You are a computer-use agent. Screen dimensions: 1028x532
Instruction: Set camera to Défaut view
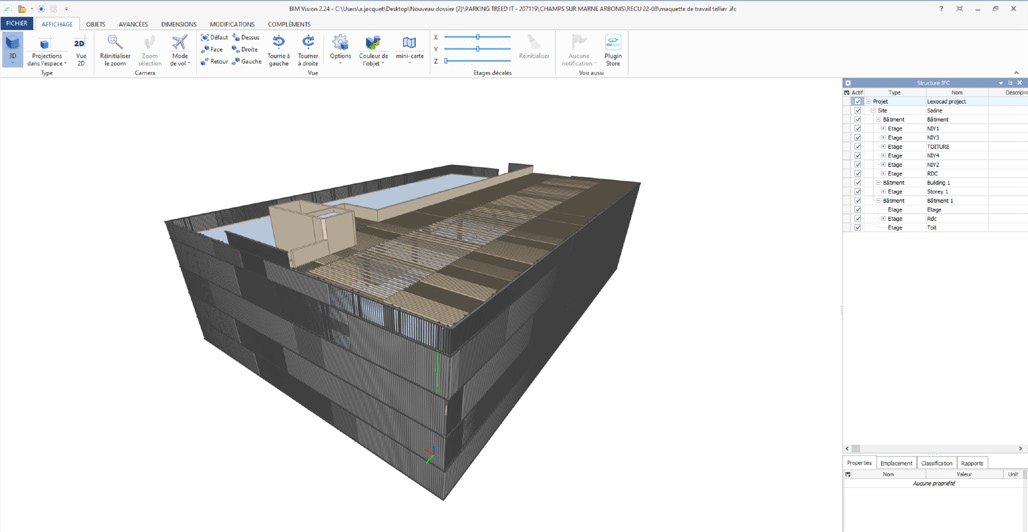214,37
